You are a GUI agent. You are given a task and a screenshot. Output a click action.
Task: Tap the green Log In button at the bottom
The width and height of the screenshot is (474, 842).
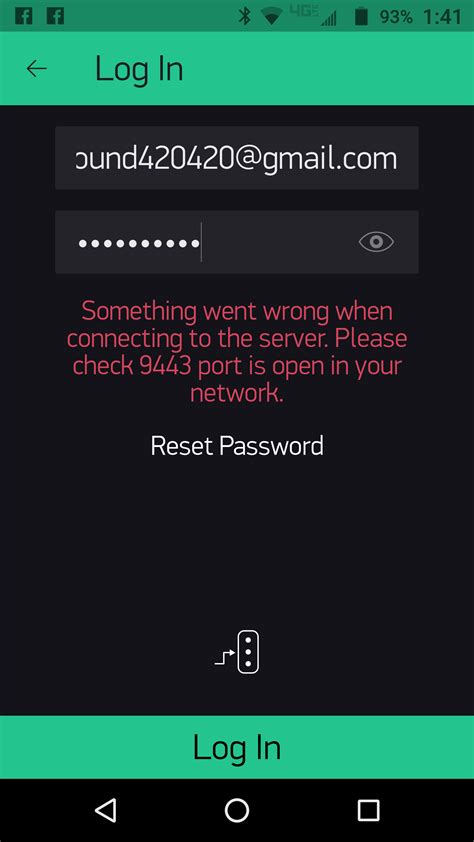tap(237, 747)
